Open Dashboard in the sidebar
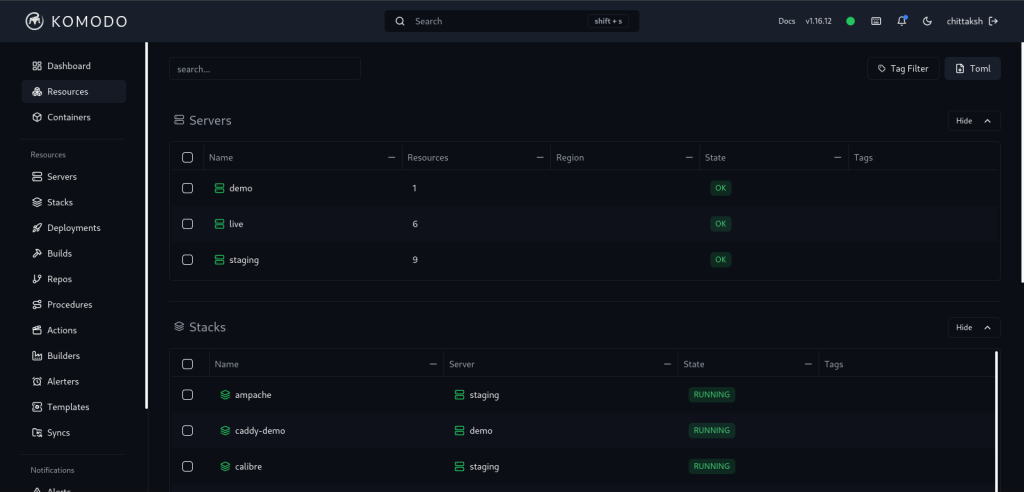 pos(74,66)
